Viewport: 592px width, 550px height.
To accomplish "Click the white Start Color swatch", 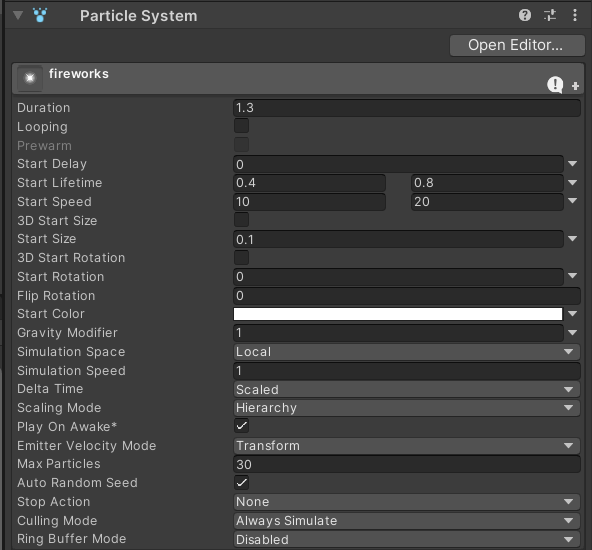I will pos(398,314).
